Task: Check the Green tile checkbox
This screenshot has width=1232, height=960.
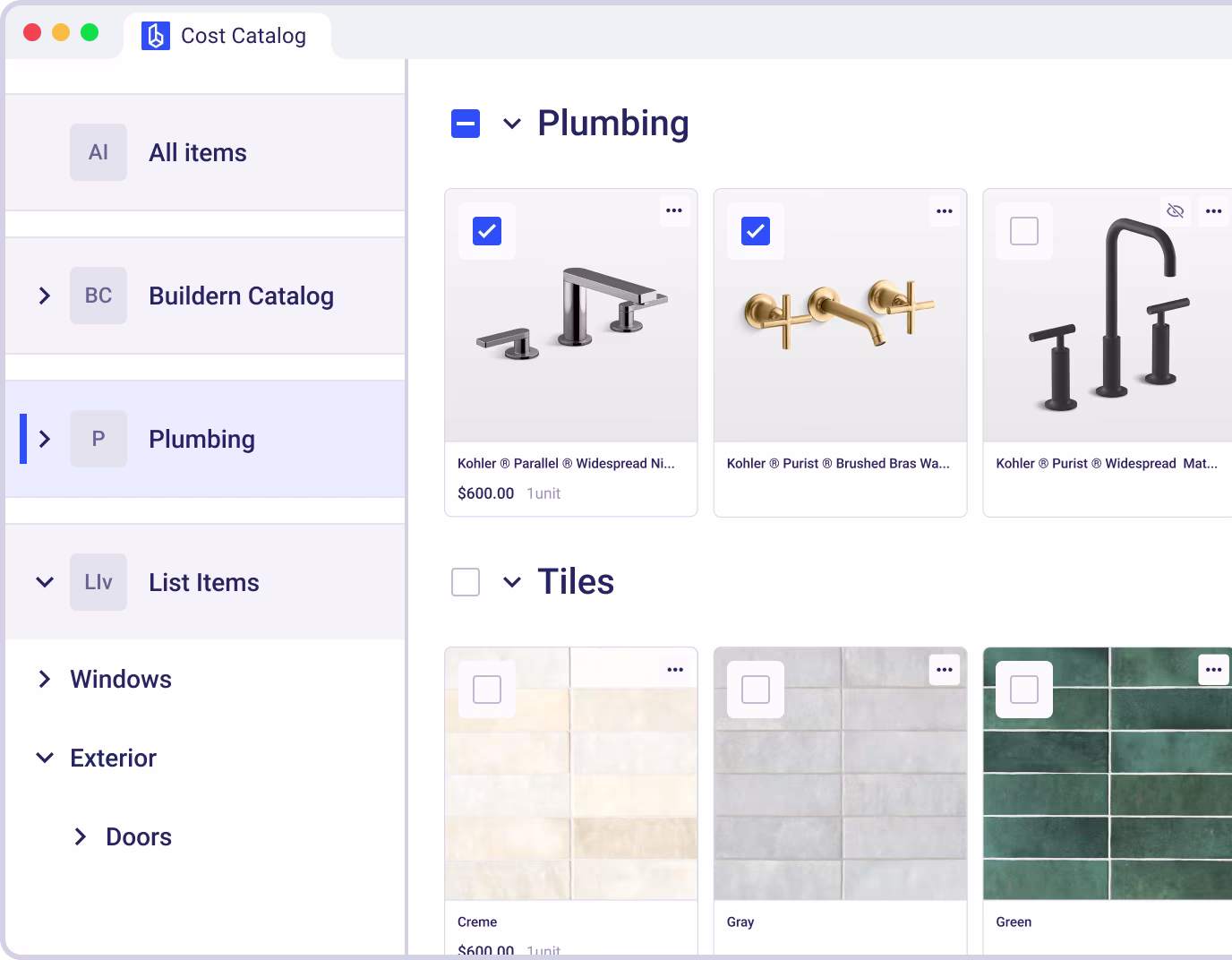Action: [1024, 690]
